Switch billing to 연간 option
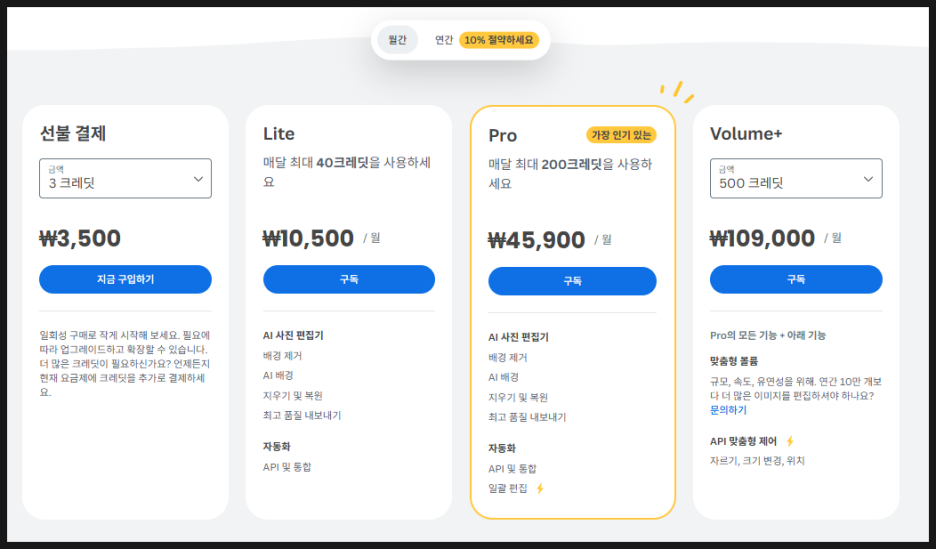 (x=444, y=40)
